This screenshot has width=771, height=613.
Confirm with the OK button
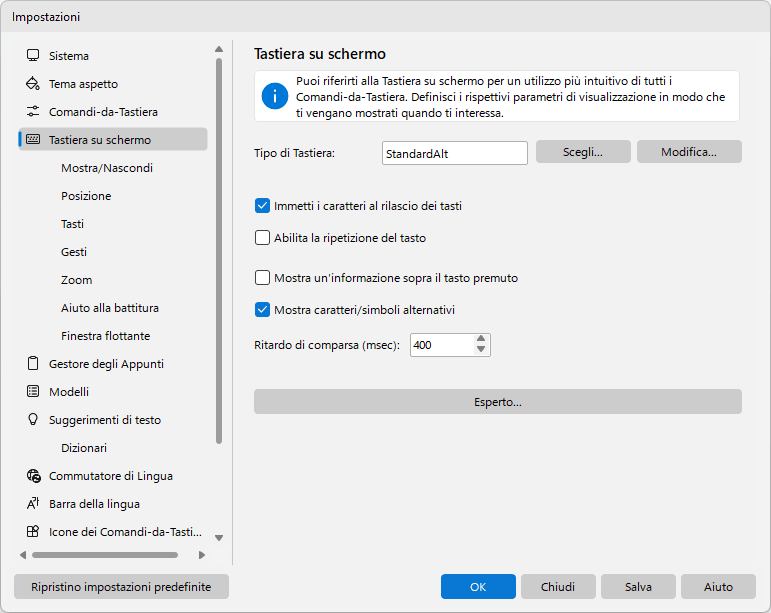pyautogui.click(x=478, y=586)
